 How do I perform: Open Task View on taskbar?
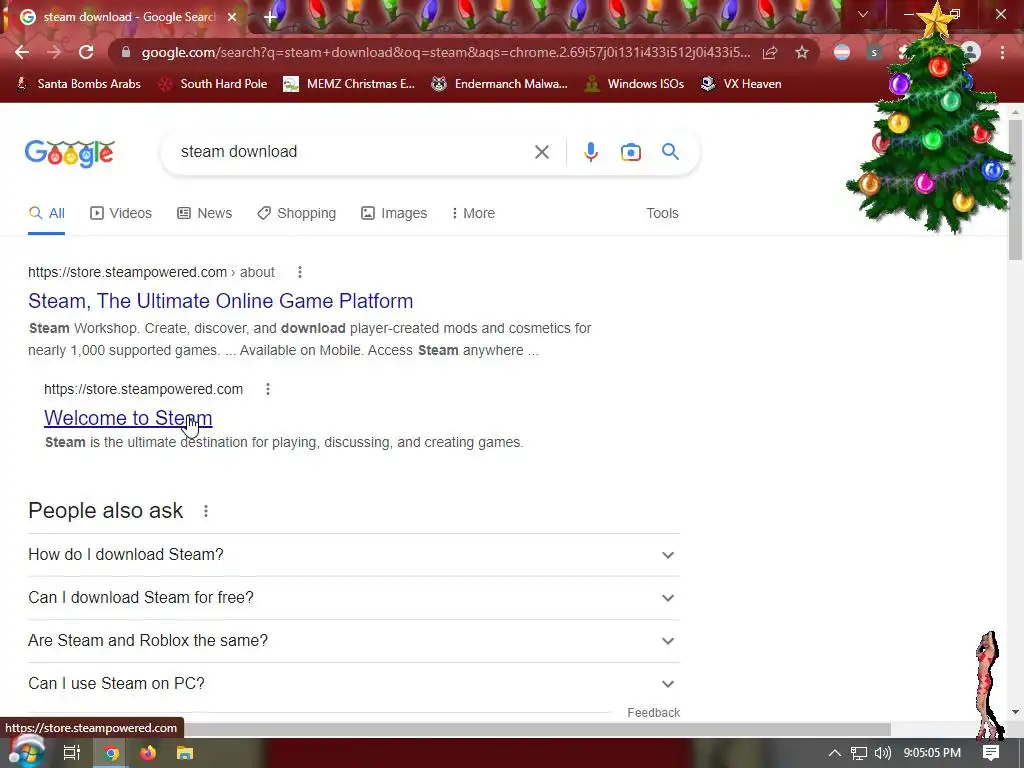coord(72,753)
